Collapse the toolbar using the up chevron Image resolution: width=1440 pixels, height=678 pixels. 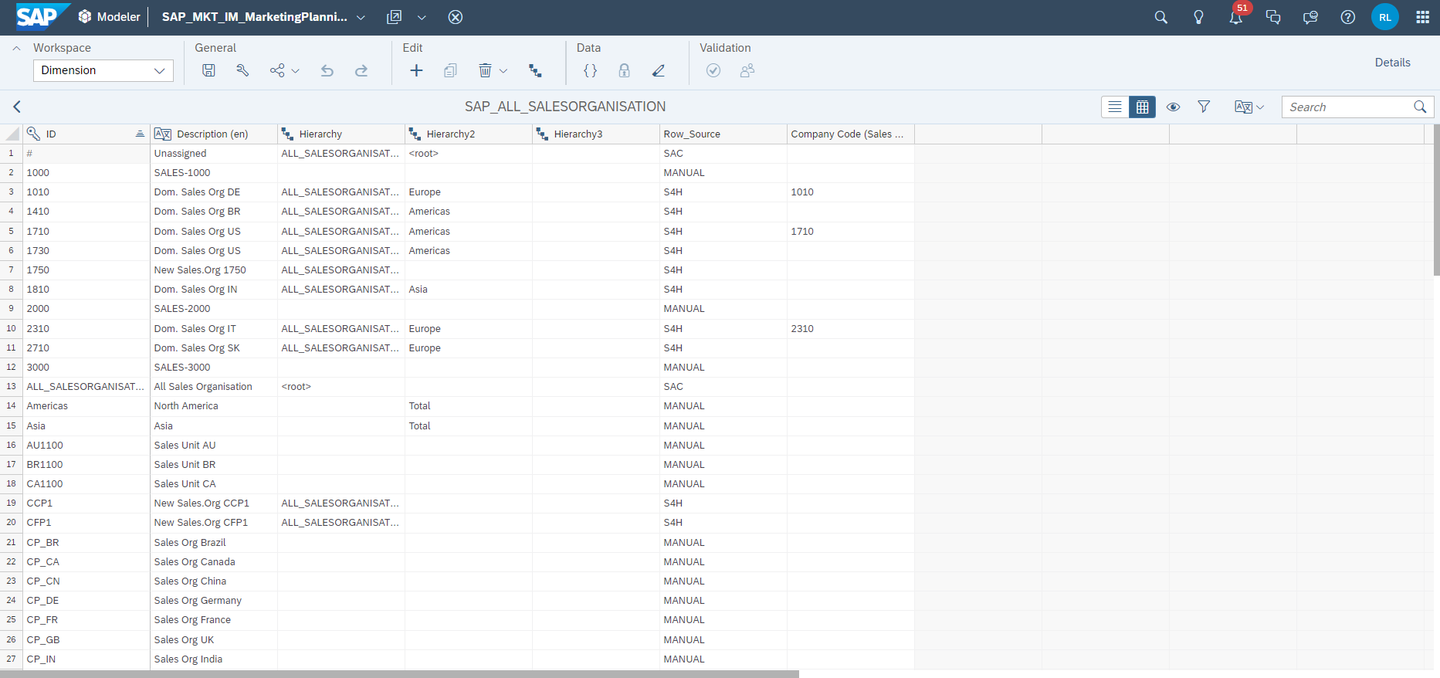pyautogui.click(x=17, y=48)
